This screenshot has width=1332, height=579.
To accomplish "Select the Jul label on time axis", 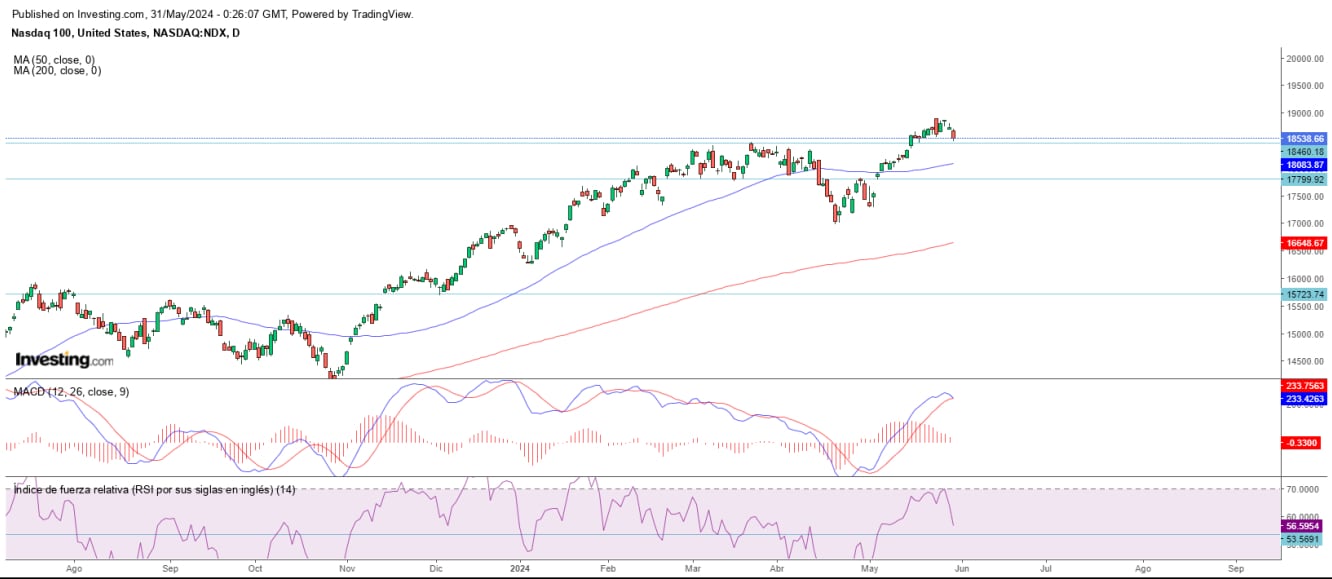I will (x=1047, y=568).
